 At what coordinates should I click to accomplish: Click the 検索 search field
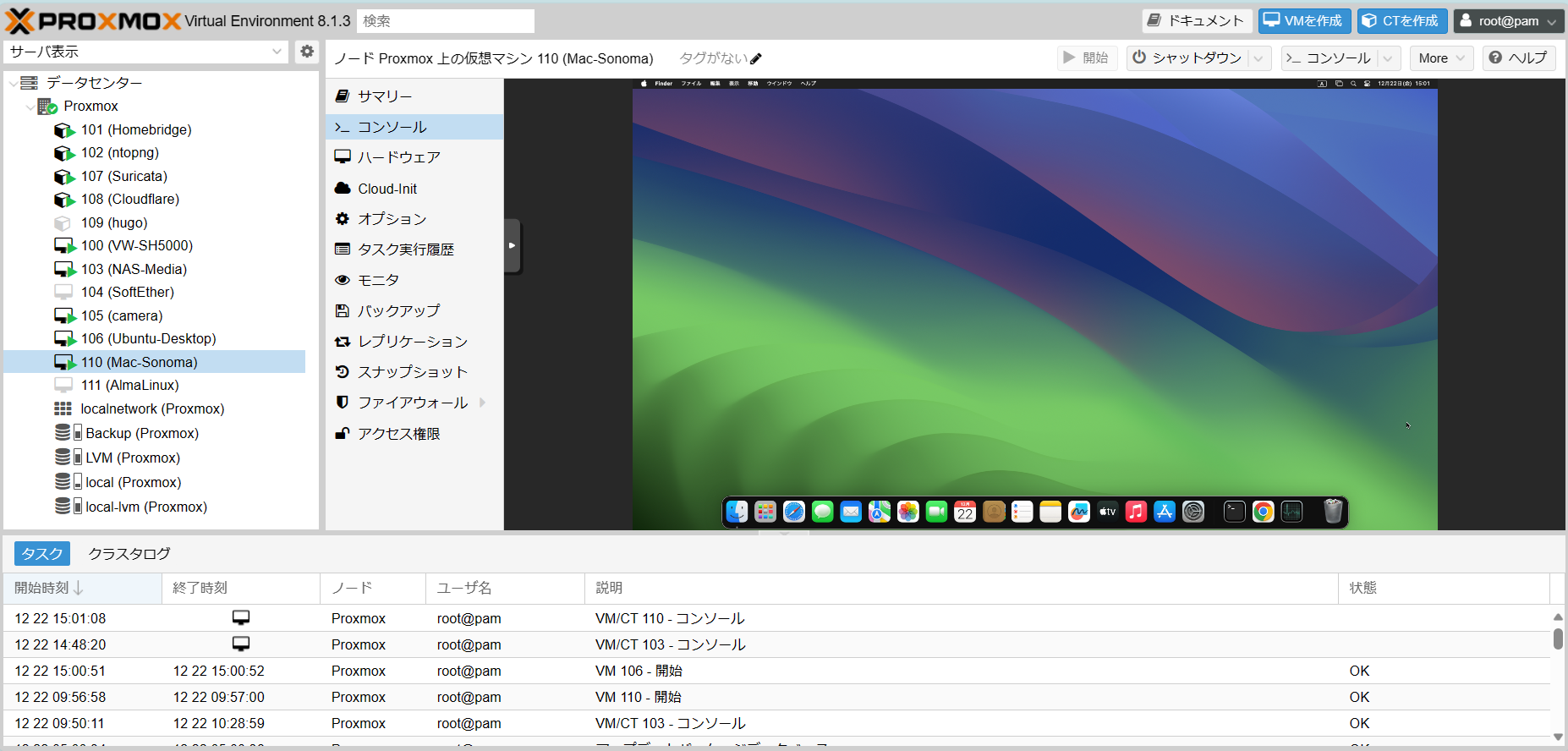(445, 21)
